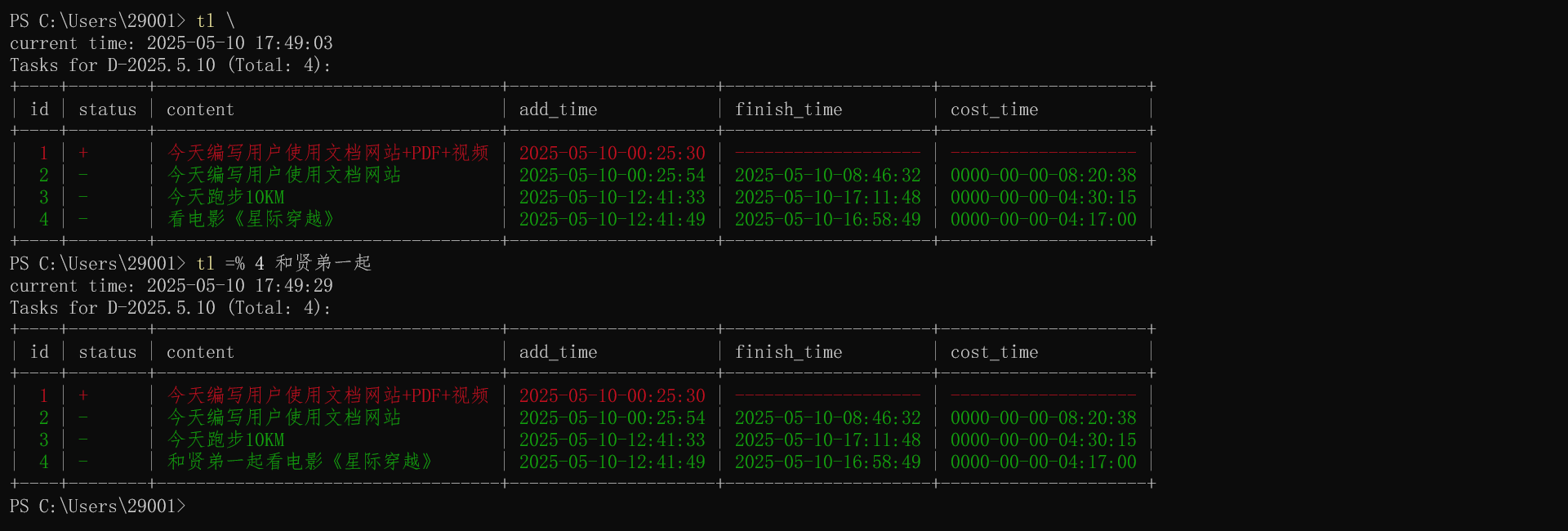Click "今天跑步10KM" in the first table

pyautogui.click(x=225, y=197)
